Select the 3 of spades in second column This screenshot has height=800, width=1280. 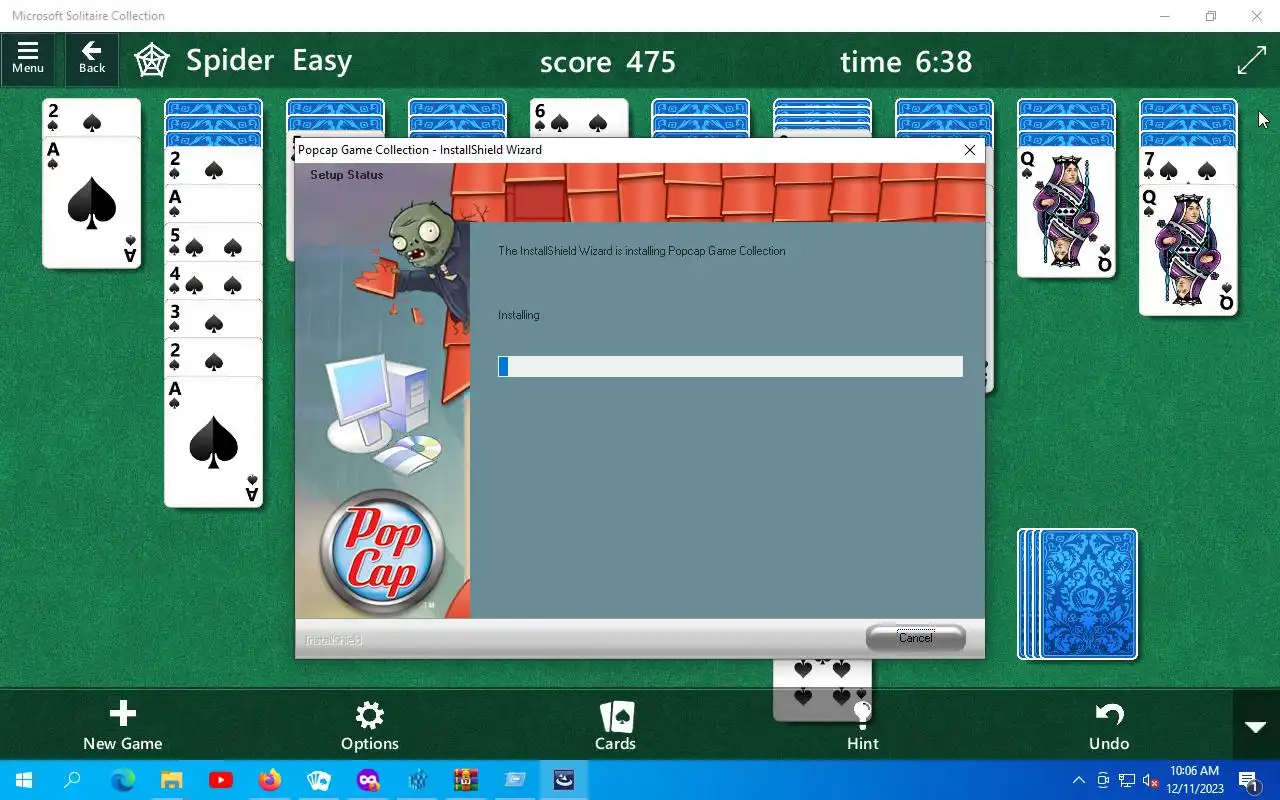(x=213, y=320)
